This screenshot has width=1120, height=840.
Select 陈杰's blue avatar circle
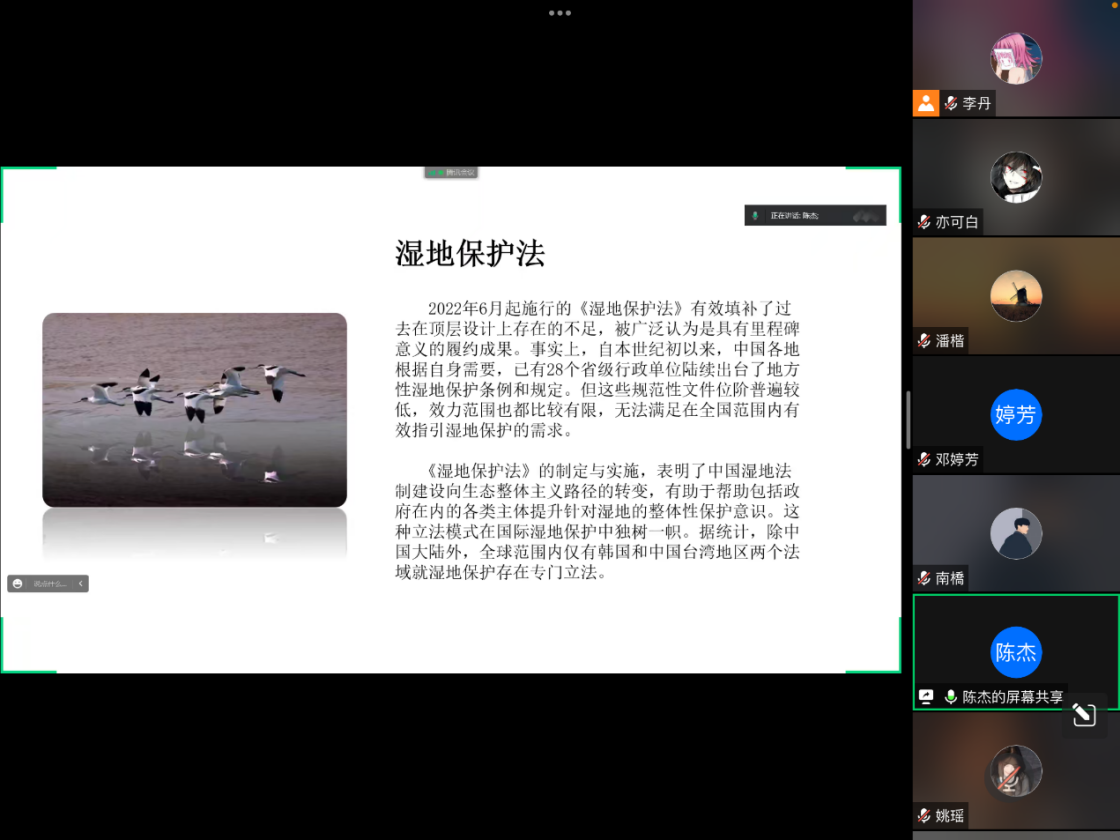click(x=1016, y=652)
